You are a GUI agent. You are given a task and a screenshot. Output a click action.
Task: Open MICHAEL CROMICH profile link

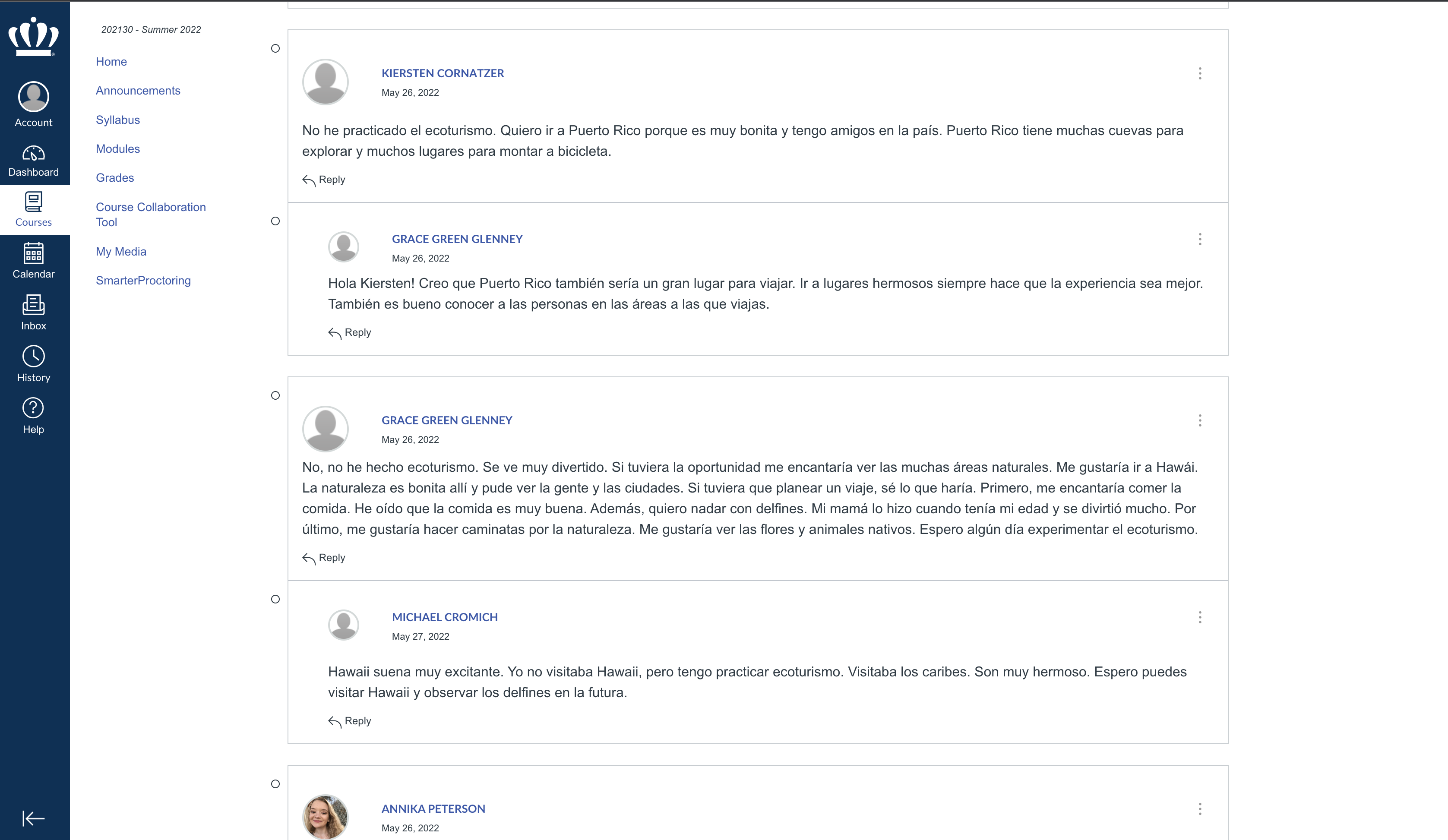pos(445,617)
